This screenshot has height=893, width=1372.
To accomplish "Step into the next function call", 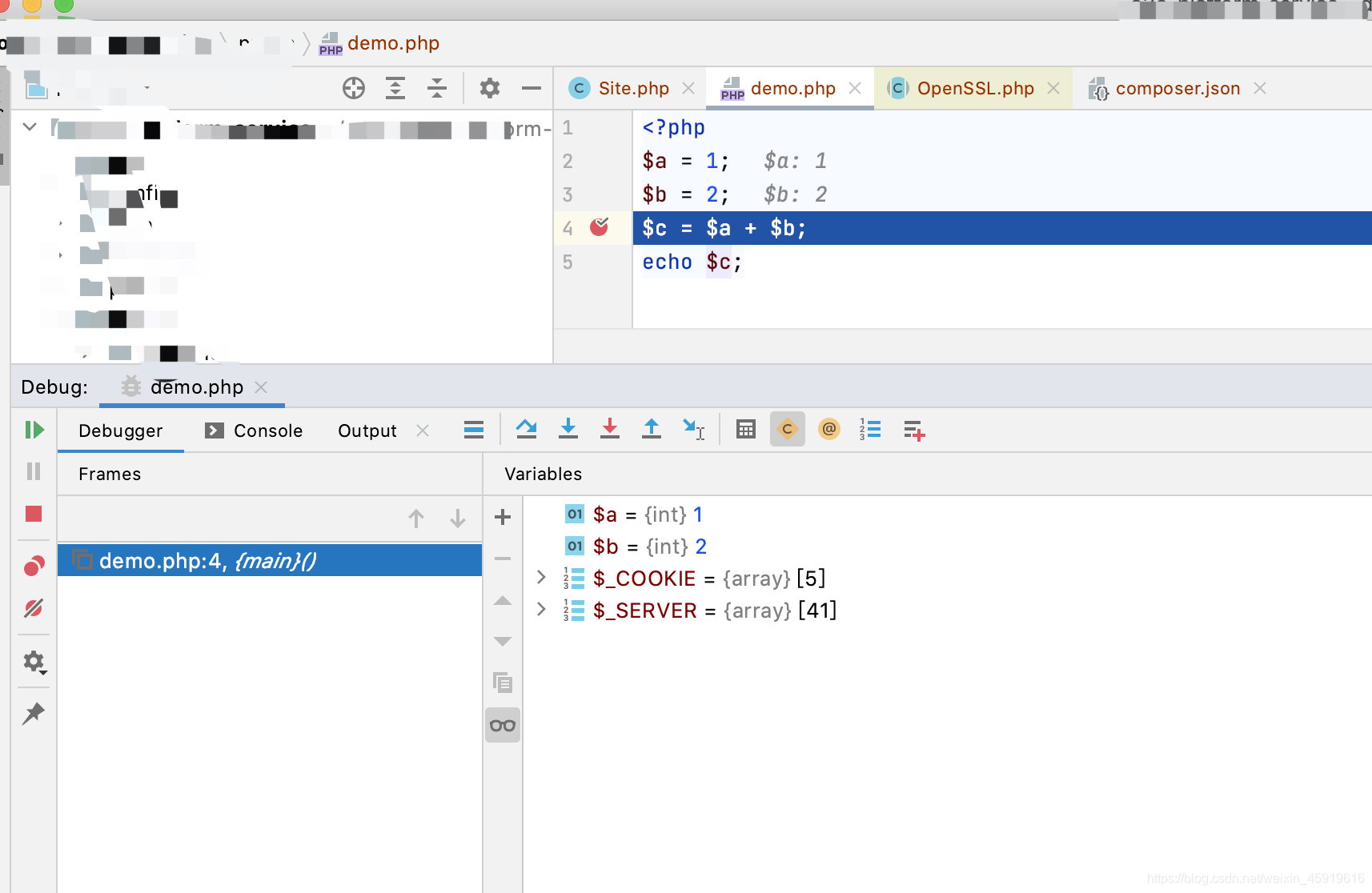I will 568,430.
